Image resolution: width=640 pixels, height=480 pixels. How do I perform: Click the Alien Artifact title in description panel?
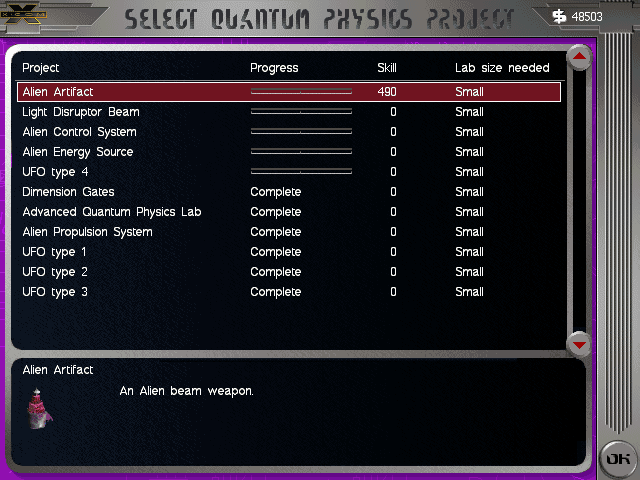click(58, 370)
